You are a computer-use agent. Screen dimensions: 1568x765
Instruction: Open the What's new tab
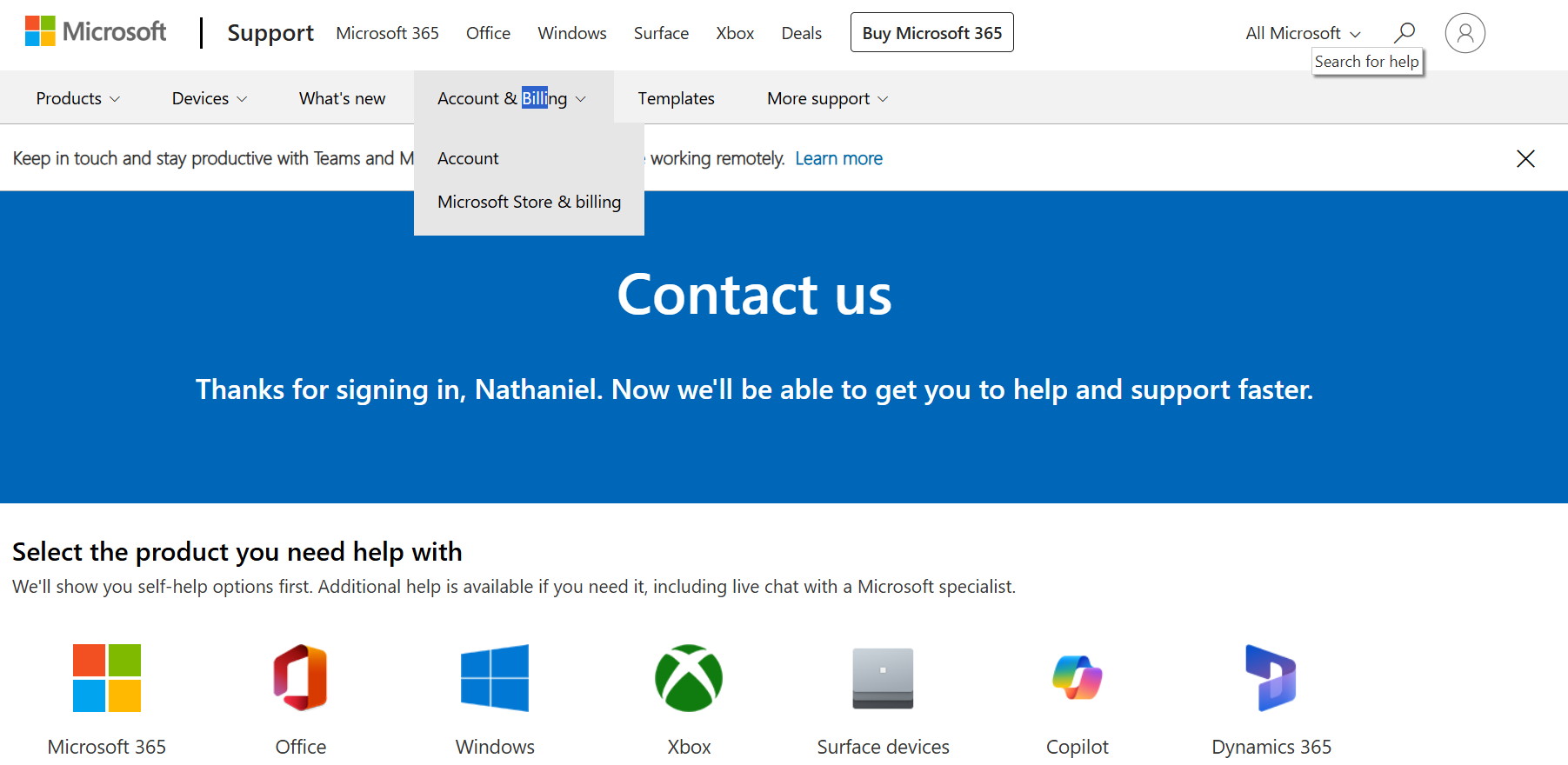pyautogui.click(x=343, y=98)
